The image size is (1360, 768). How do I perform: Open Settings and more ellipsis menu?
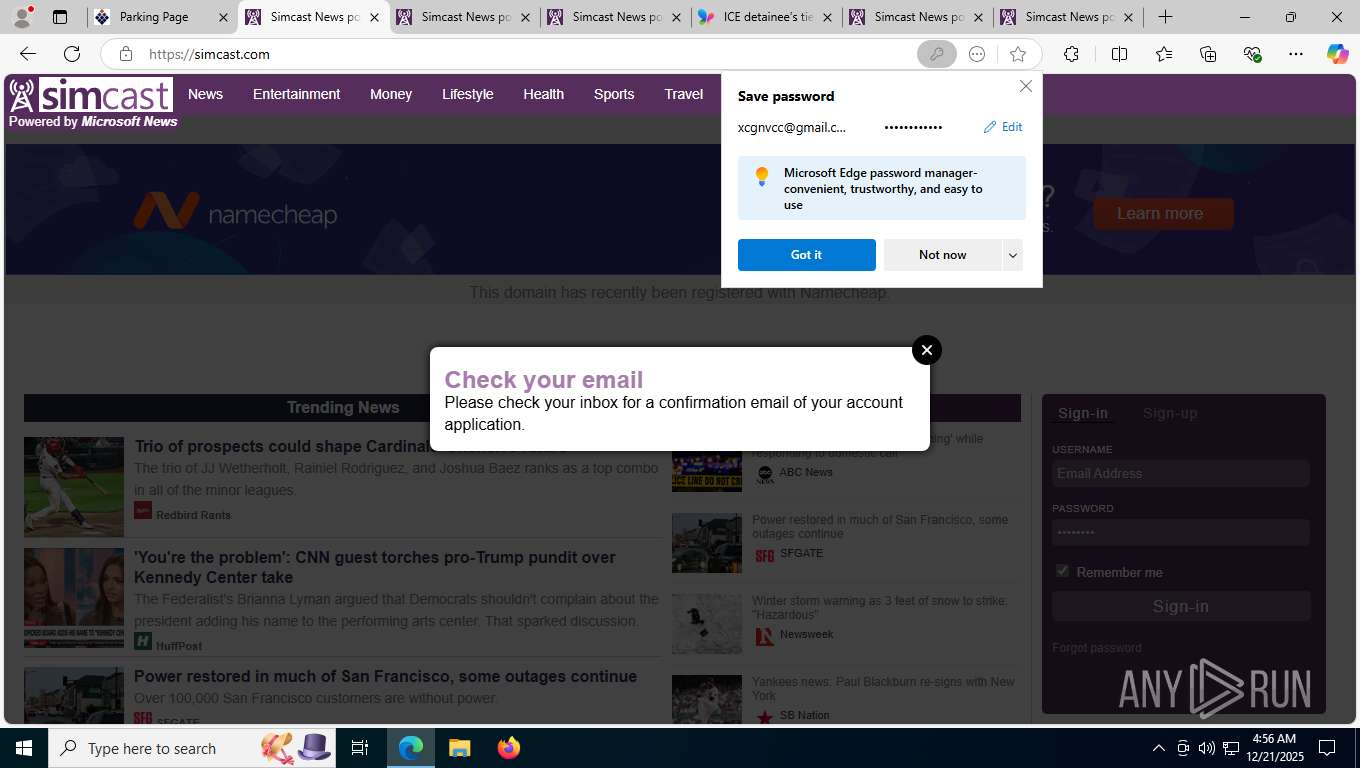coord(1296,54)
